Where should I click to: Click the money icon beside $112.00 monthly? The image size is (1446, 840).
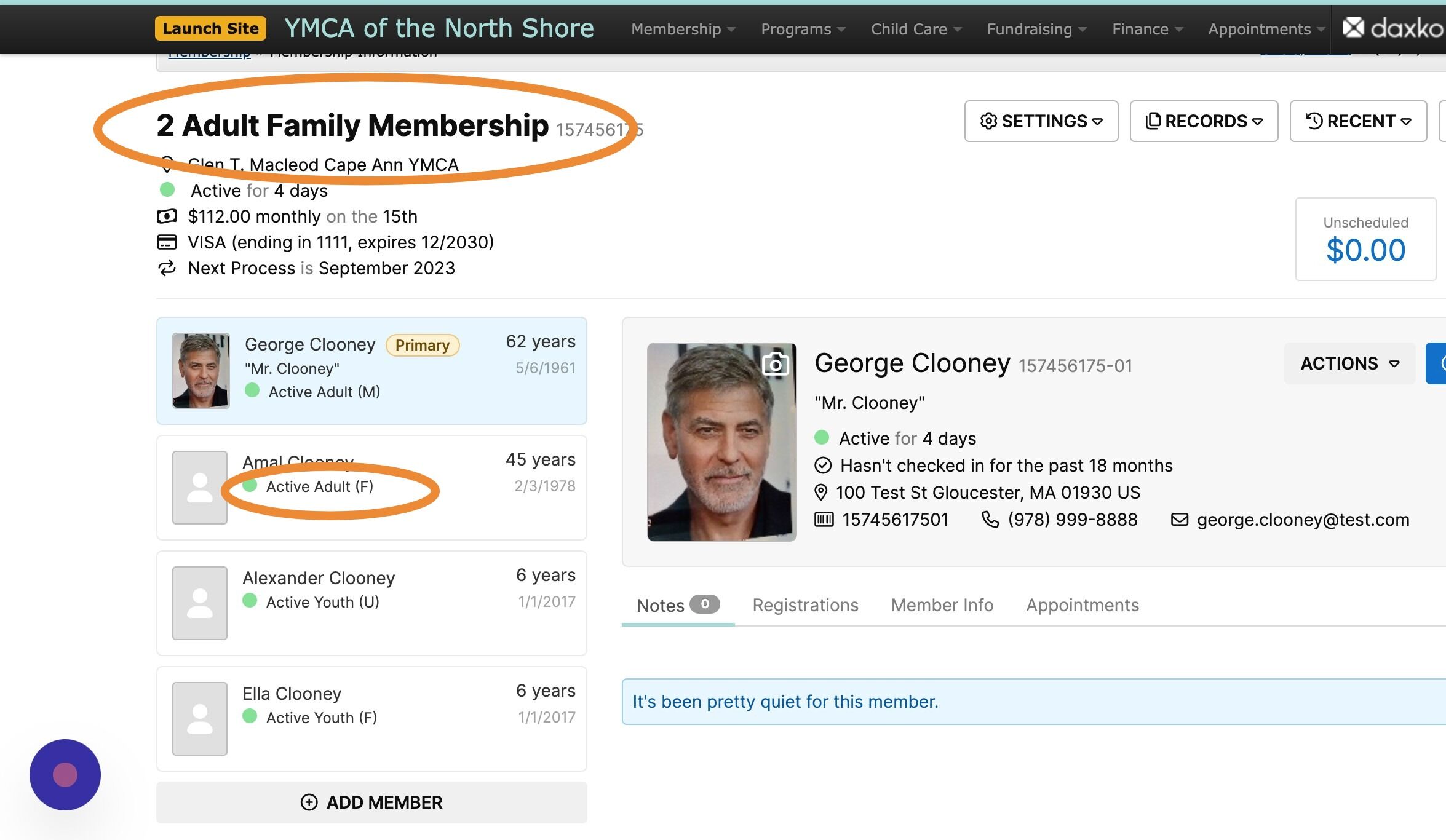[x=167, y=216]
